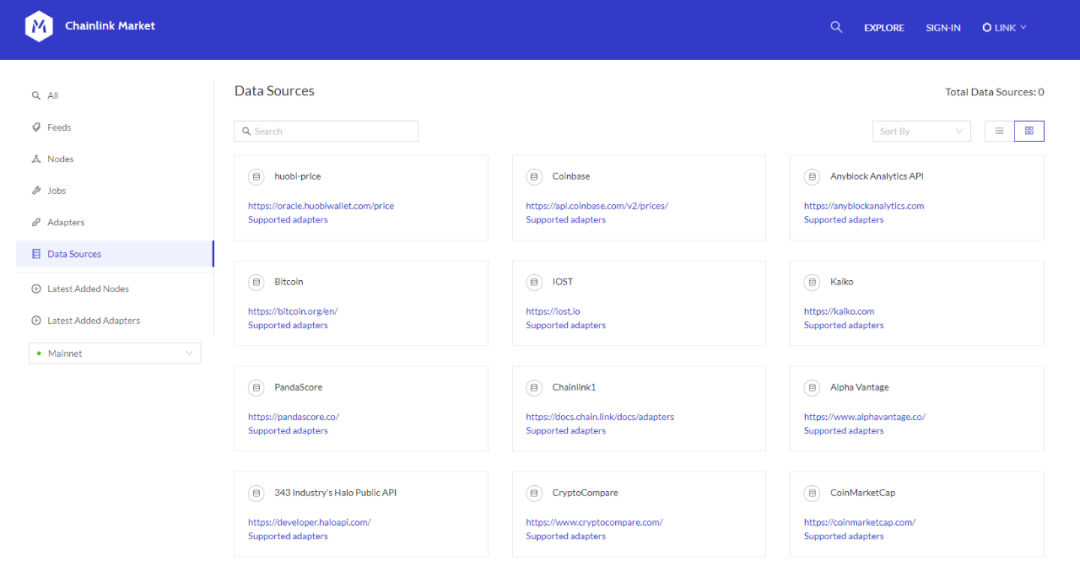Screen dimensions: 1080x572
Task: Click Supported adapters under Kaiko
Action: tap(843, 325)
